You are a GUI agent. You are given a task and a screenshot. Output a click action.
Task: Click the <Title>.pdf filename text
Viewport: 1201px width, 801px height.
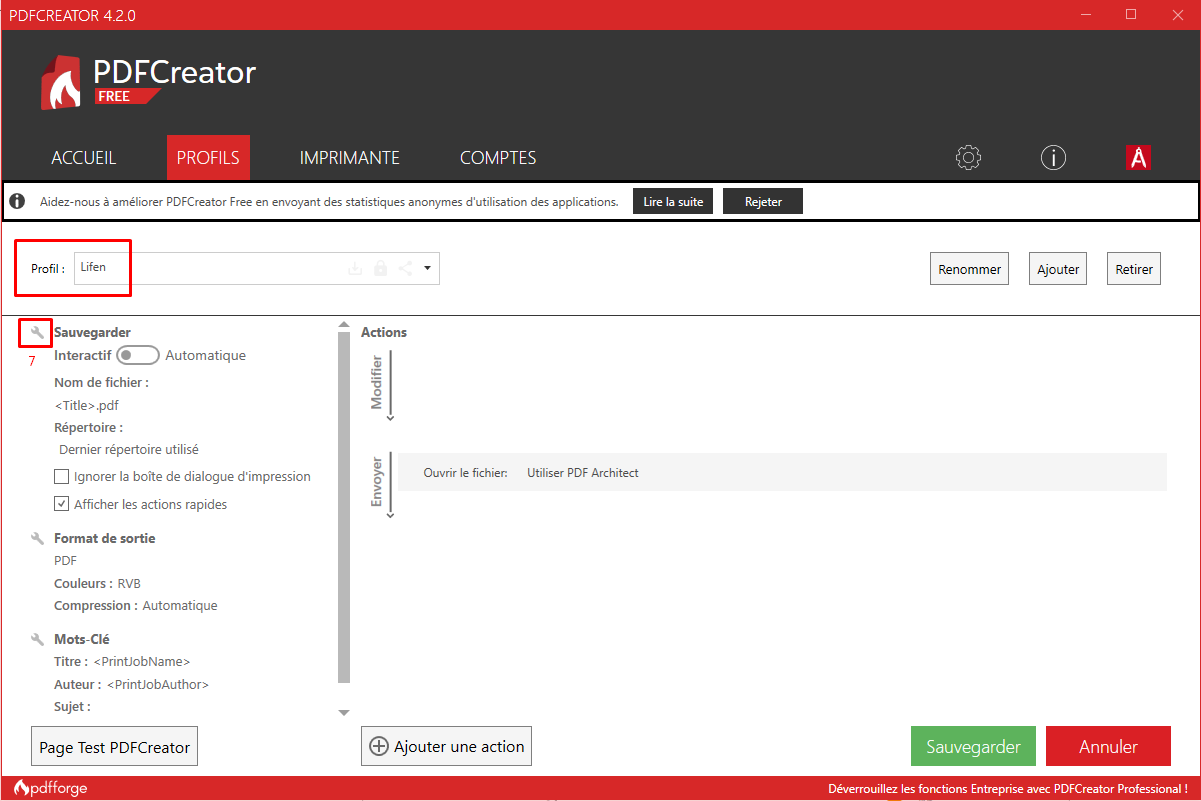coord(86,405)
